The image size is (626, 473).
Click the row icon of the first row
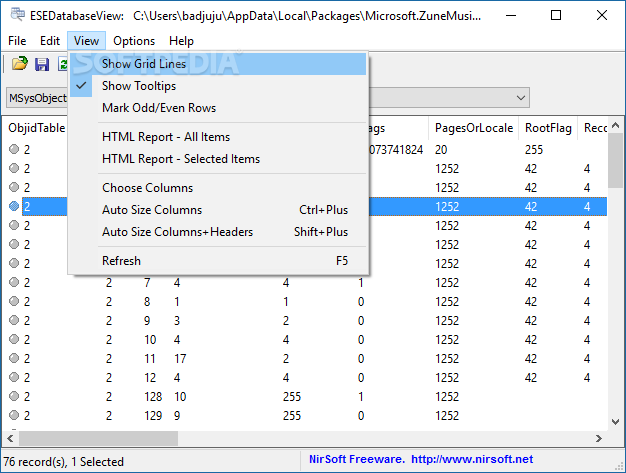(14, 149)
